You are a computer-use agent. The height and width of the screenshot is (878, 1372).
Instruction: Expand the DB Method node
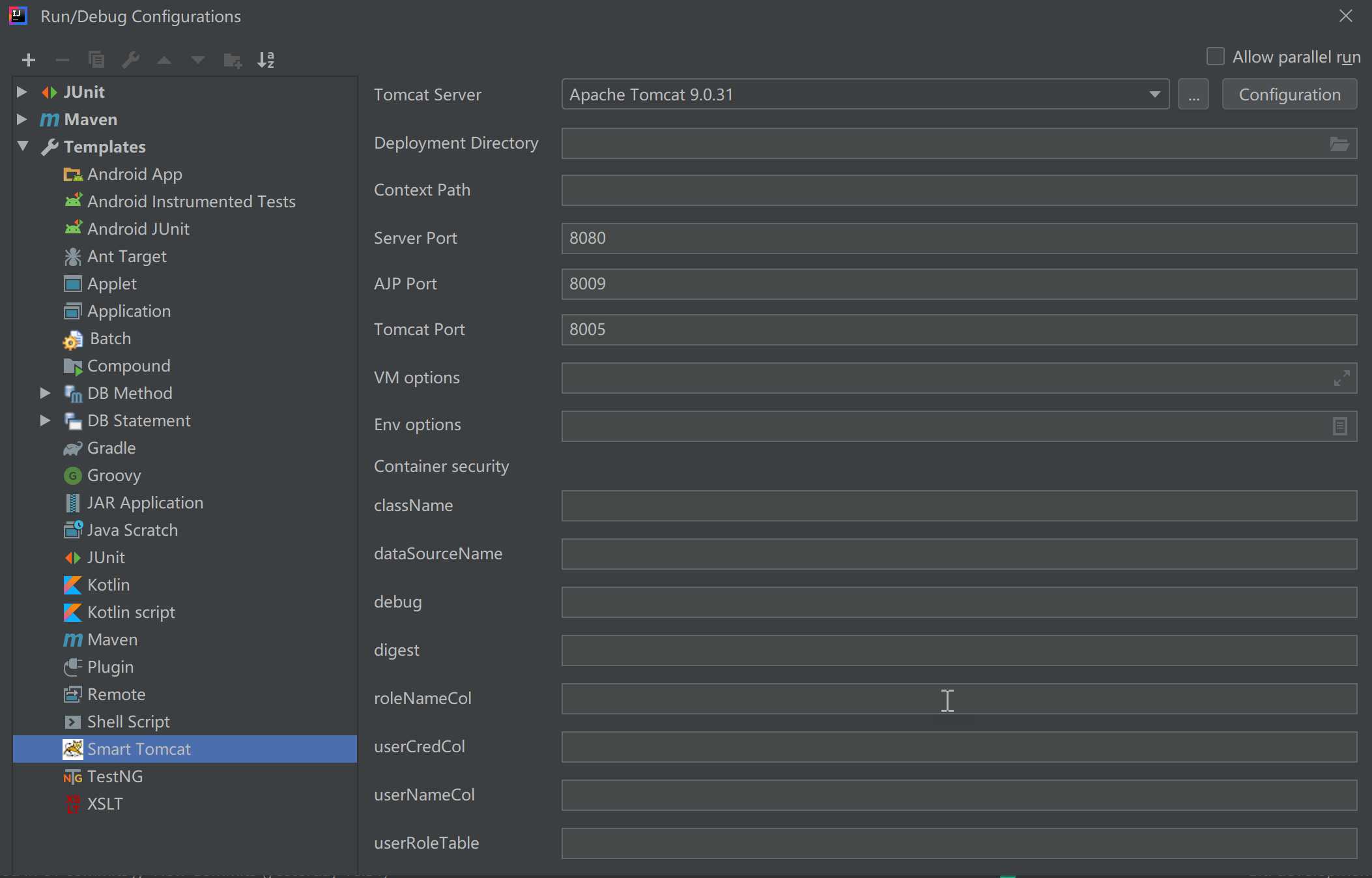point(45,393)
